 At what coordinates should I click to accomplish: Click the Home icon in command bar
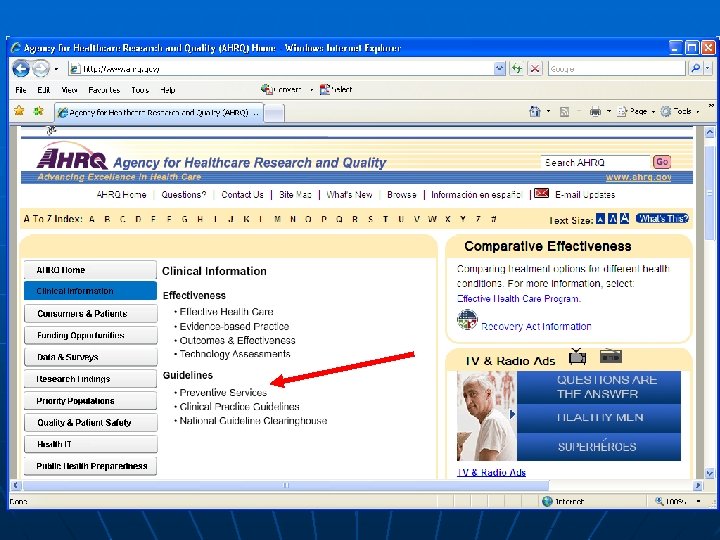coord(535,111)
